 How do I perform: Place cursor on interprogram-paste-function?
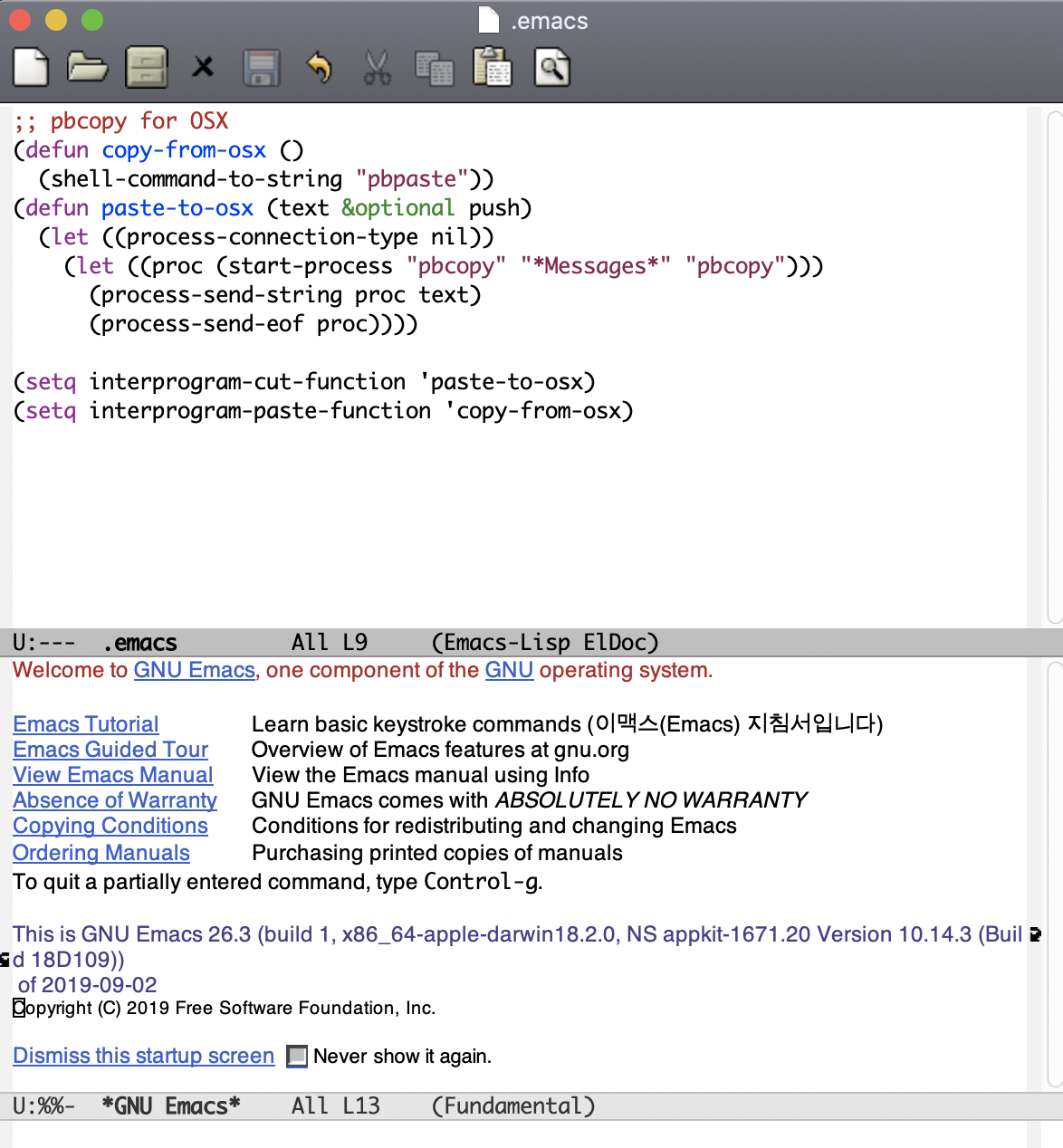coord(260,411)
